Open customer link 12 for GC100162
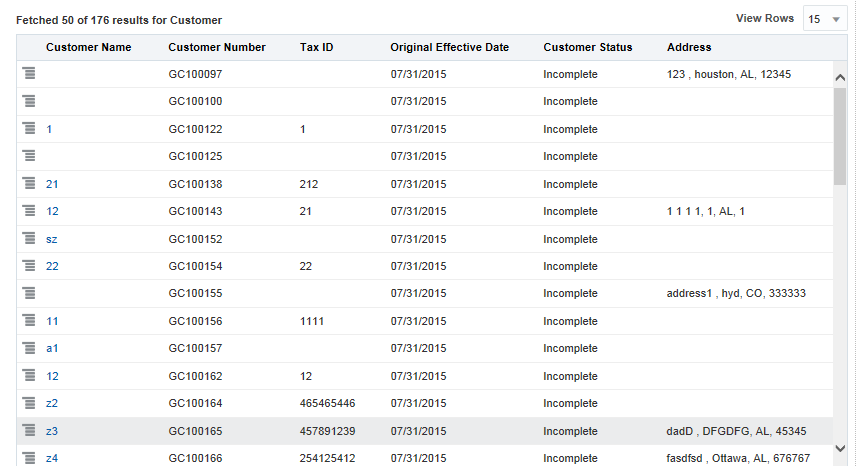Viewport: 859px width, 475px height. pos(52,376)
